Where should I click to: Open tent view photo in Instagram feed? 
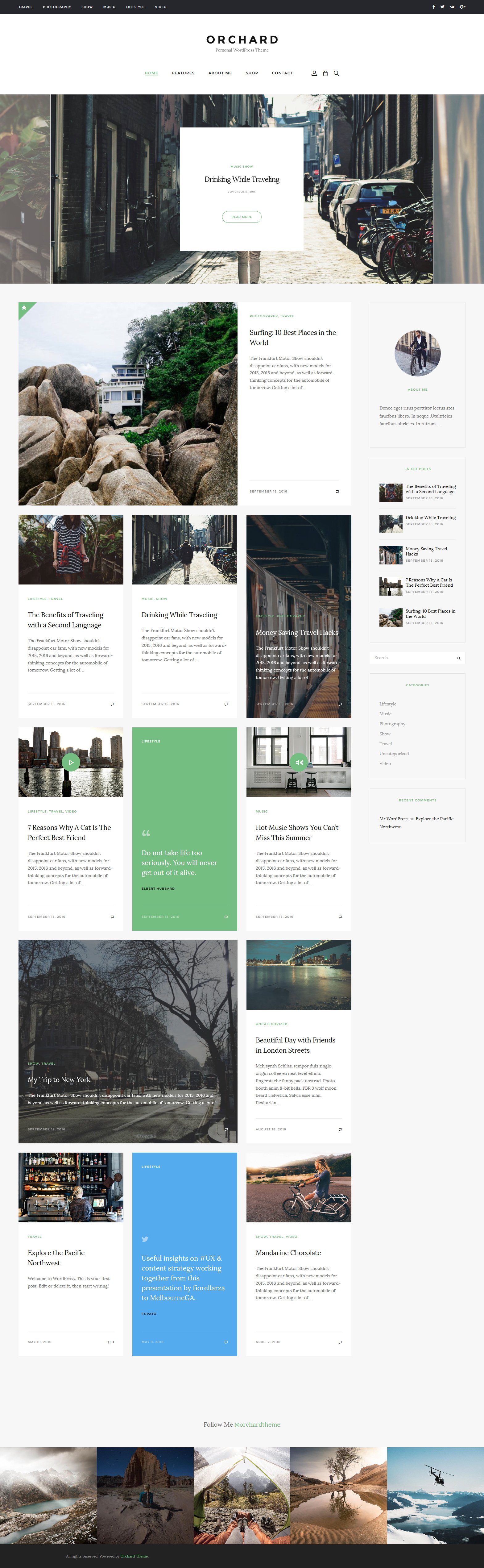pos(242,1495)
